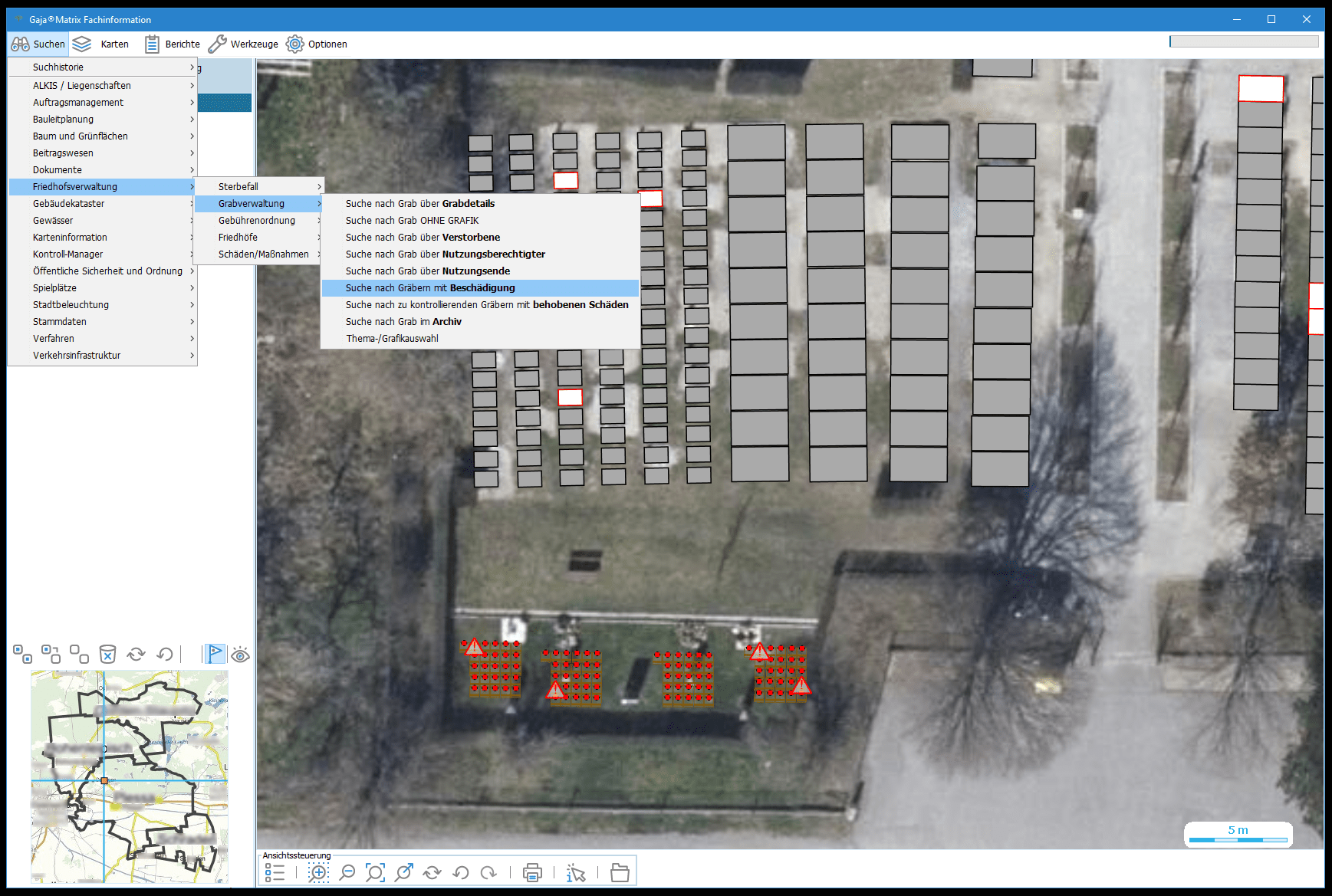Open the legend list icon
The image size is (1332, 896).
275,872
